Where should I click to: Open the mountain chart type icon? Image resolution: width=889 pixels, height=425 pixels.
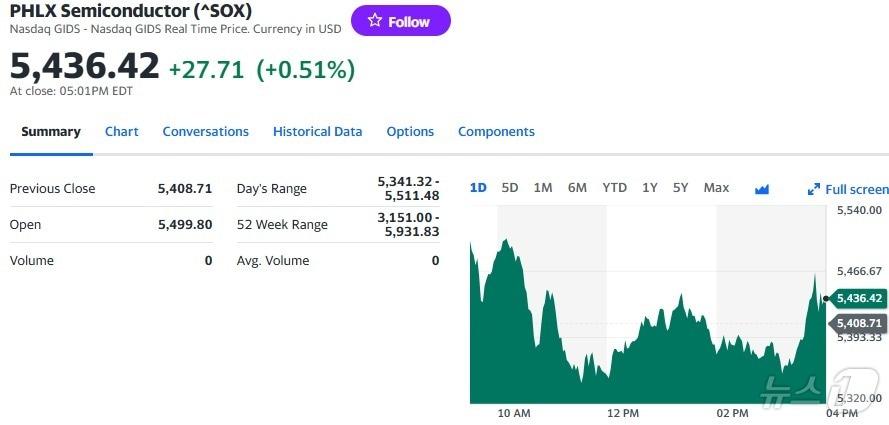click(762, 188)
